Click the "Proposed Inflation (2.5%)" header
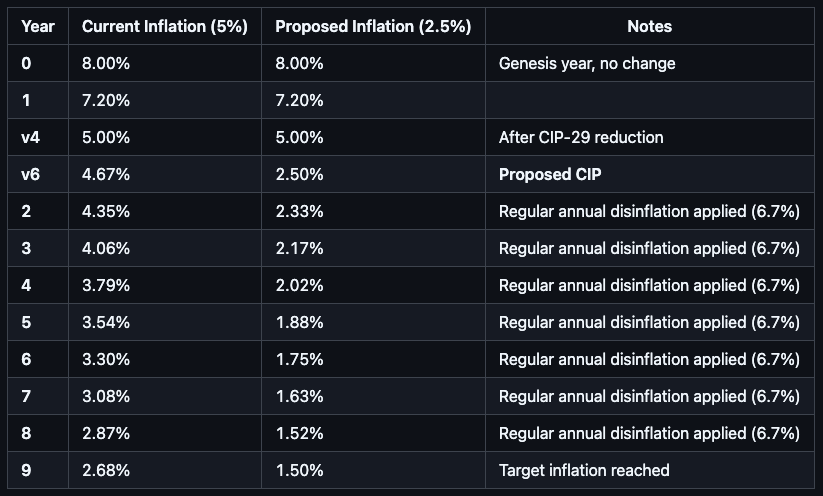 373,27
